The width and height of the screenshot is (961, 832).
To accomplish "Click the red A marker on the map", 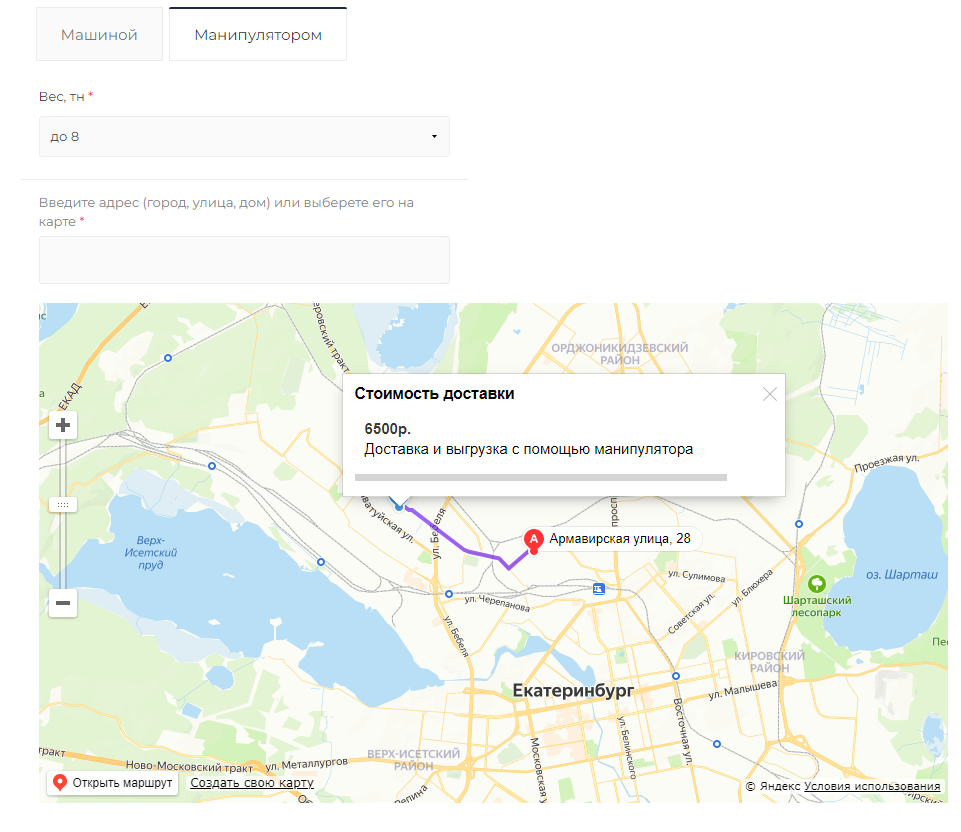I will click(534, 540).
